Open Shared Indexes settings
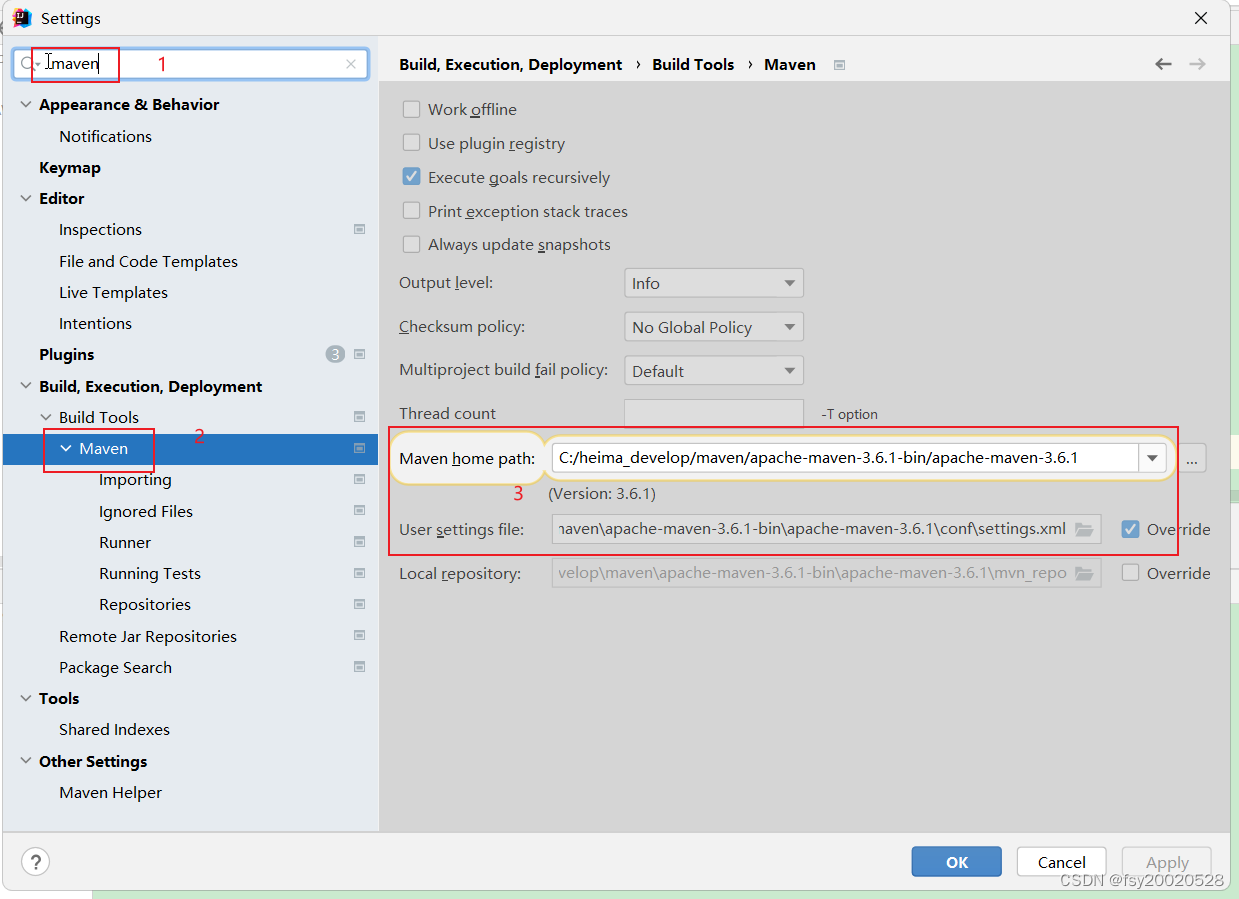The width and height of the screenshot is (1239, 899). coord(114,729)
